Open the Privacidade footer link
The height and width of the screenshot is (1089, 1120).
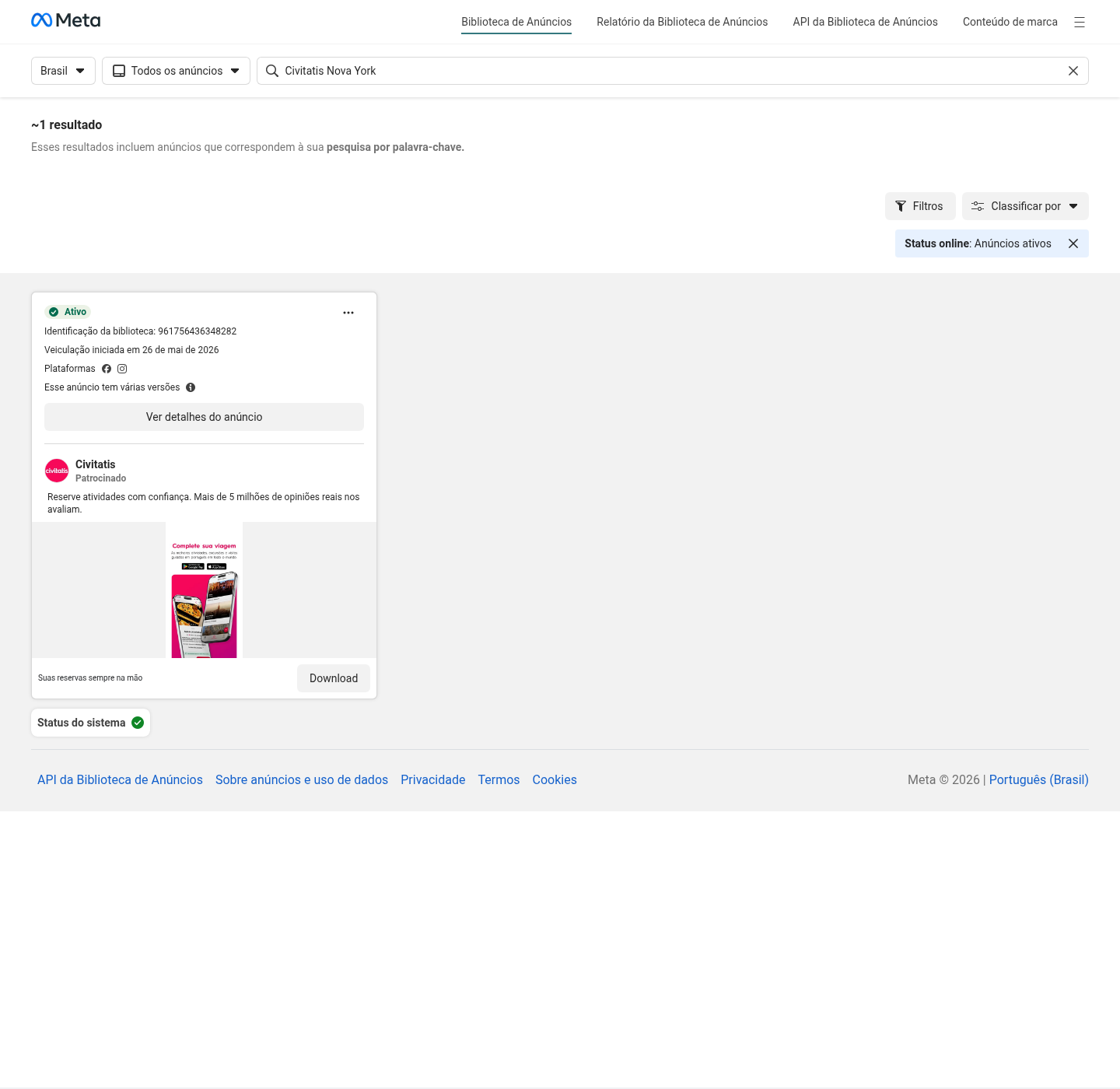coord(432,779)
